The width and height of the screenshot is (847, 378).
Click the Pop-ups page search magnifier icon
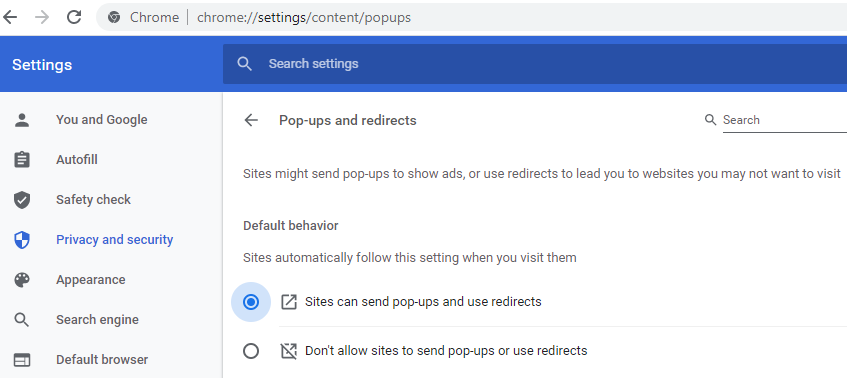[711, 119]
